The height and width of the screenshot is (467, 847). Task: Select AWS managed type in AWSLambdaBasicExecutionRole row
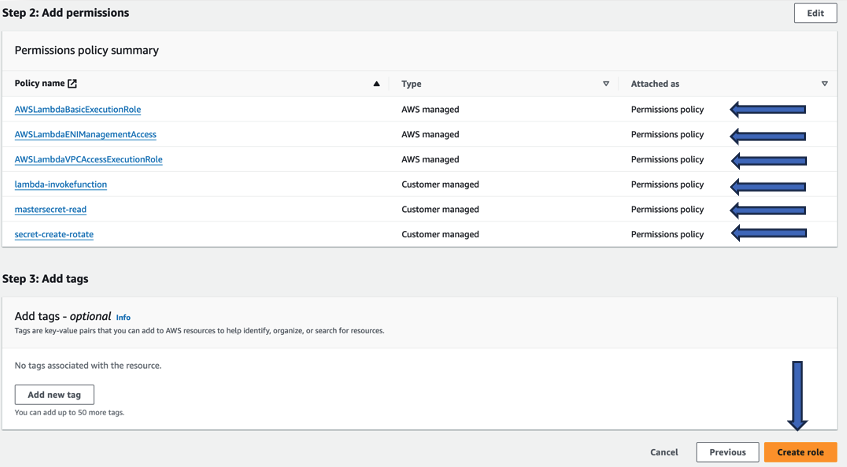pos(430,109)
